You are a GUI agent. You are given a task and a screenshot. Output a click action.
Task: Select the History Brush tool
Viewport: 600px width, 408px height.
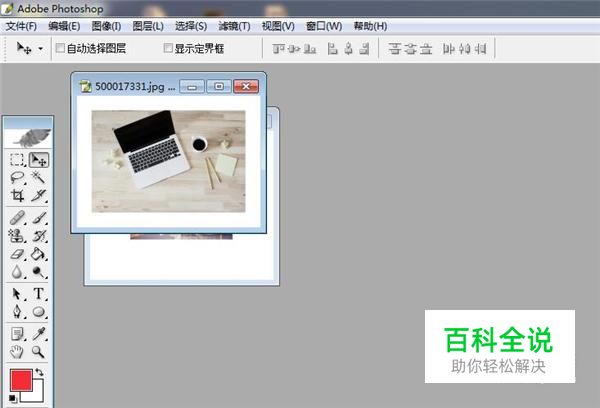[x=38, y=236]
